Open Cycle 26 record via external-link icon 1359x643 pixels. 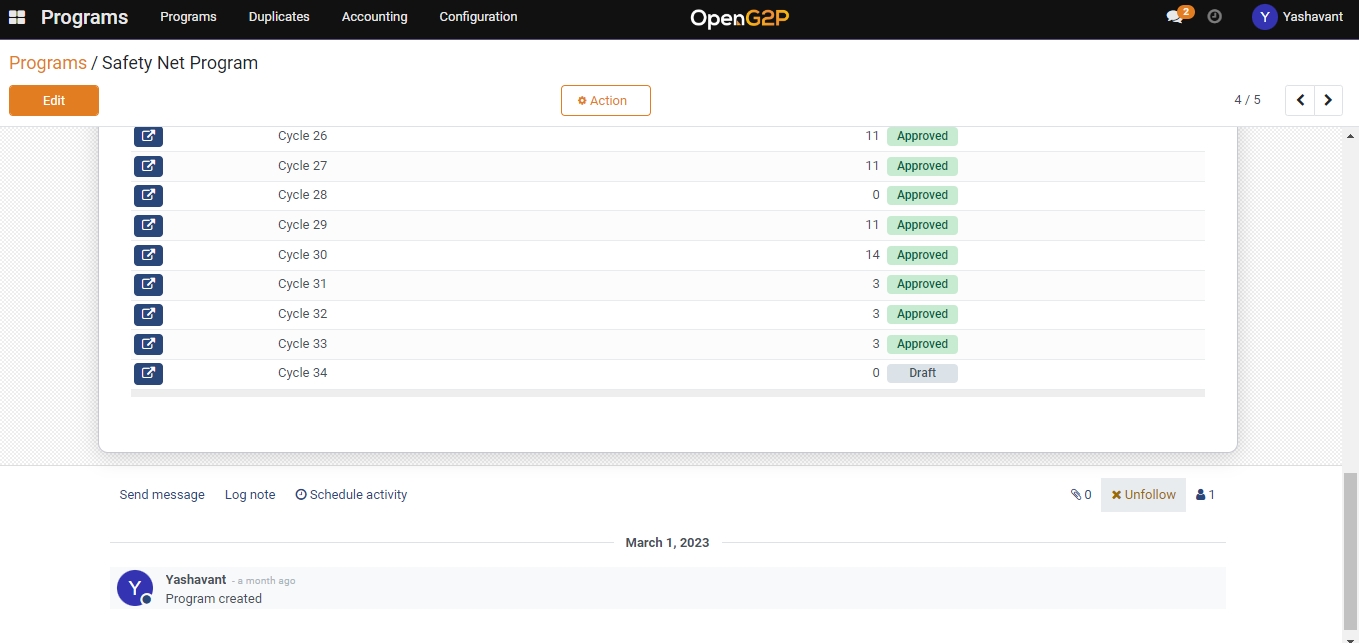click(x=148, y=136)
